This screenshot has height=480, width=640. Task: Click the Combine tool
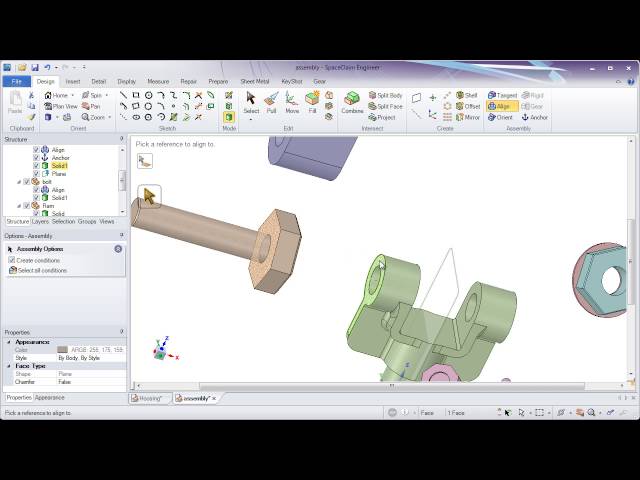click(x=352, y=103)
